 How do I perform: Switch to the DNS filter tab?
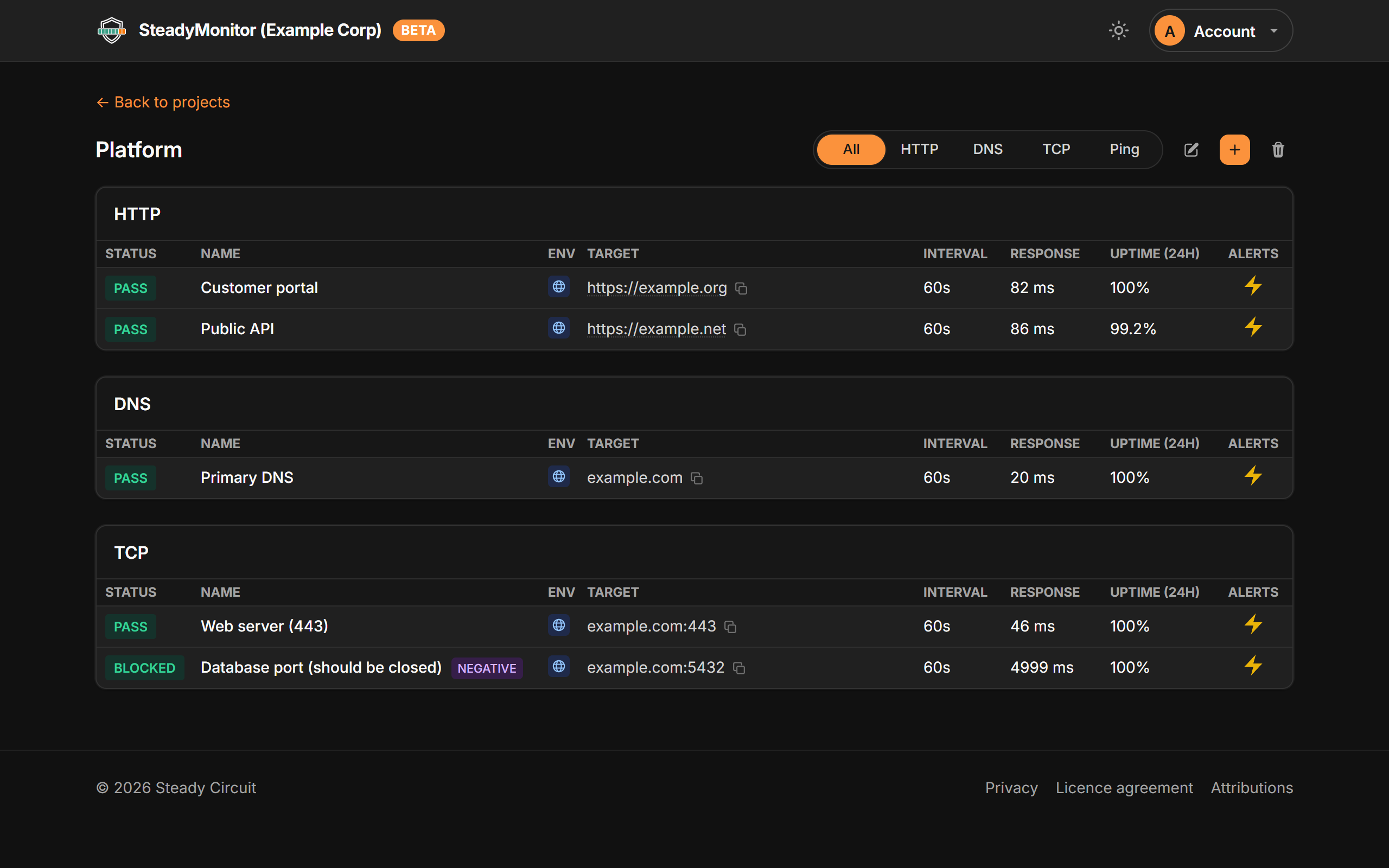click(987, 149)
